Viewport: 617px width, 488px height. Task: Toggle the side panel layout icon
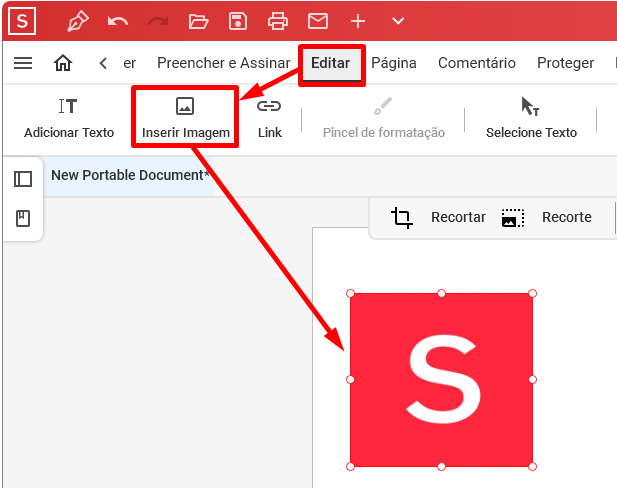point(23,179)
